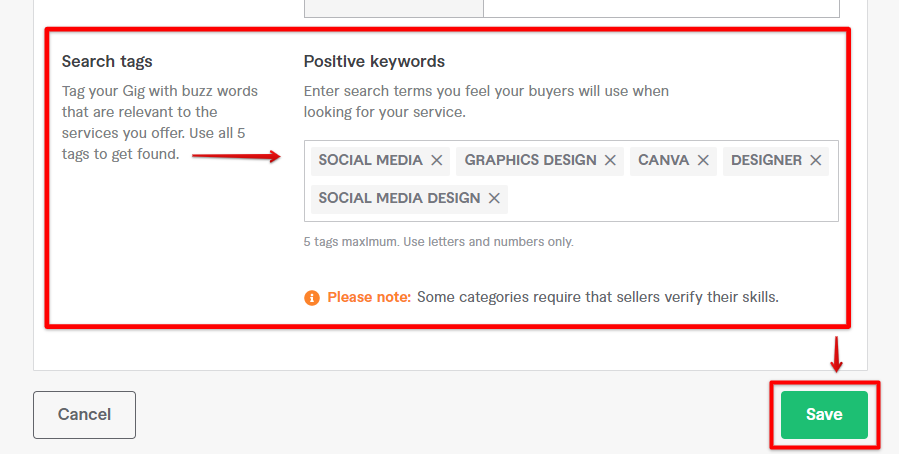Viewport: 899px width, 454px height.
Task: Click the orange info icon
Action: [312, 297]
